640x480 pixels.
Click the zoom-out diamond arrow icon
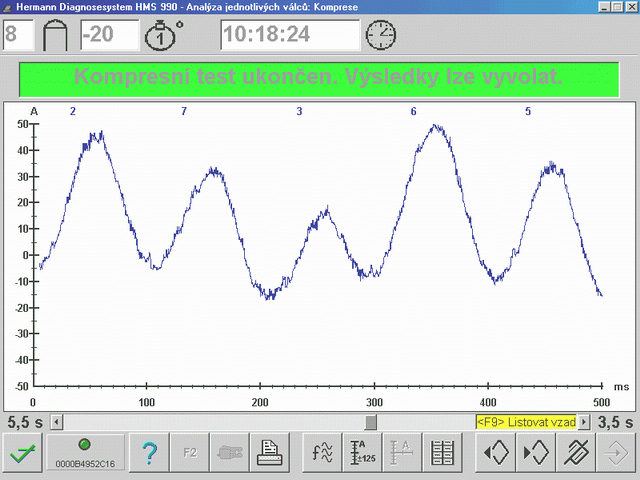(496, 453)
